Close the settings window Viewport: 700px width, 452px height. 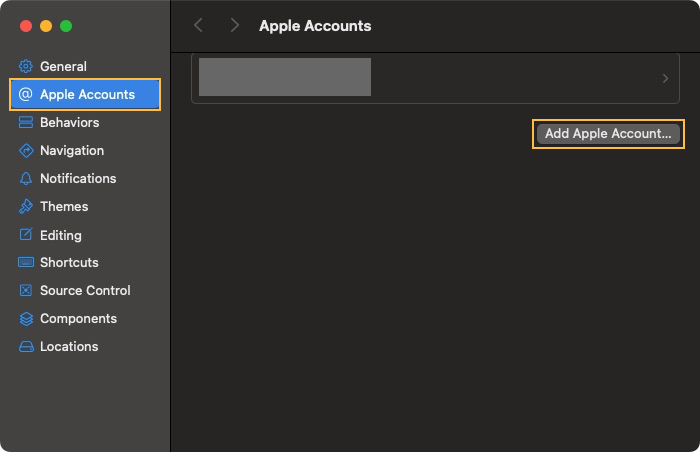[26, 26]
